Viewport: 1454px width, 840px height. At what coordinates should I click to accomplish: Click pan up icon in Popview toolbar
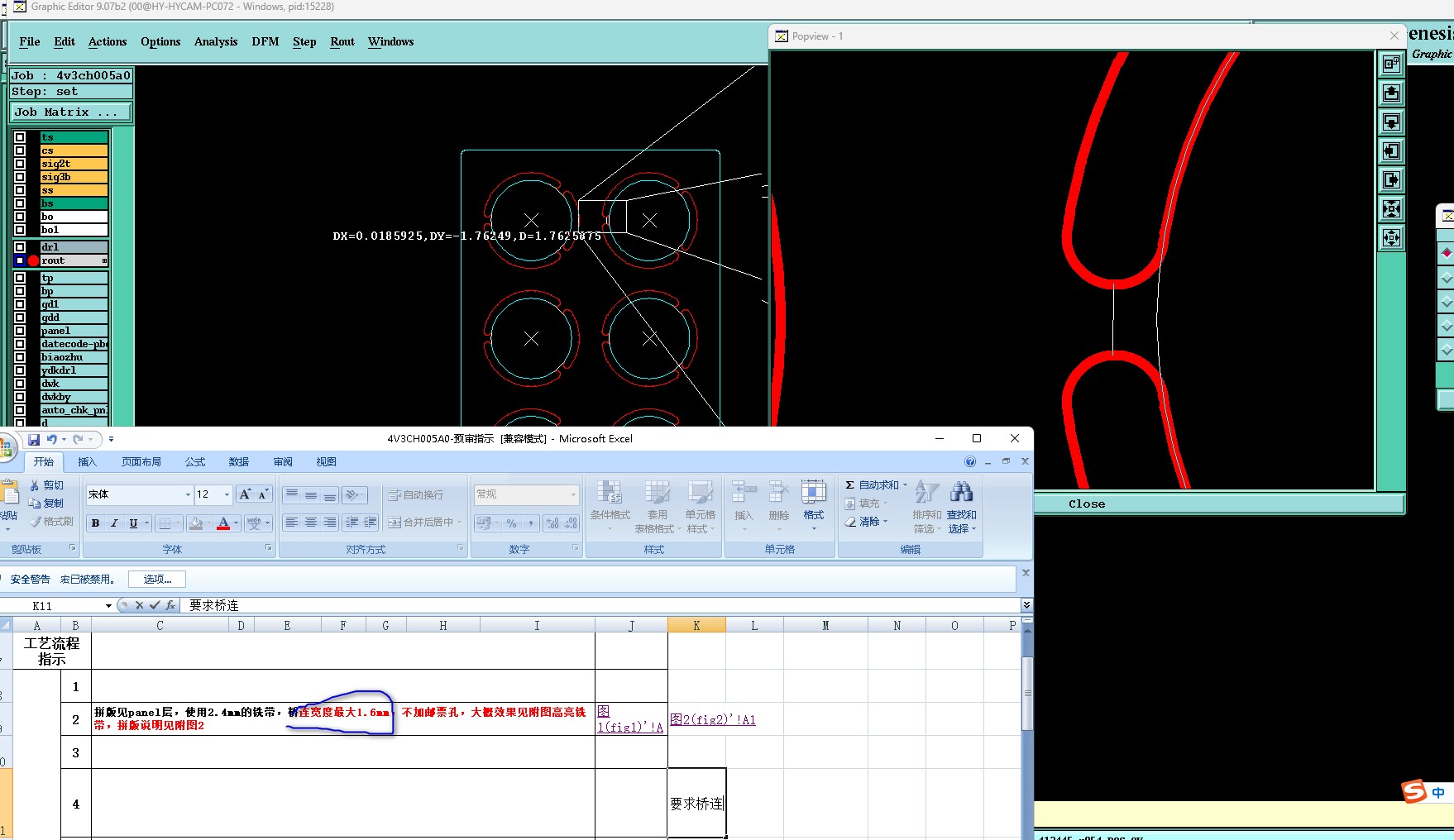pos(1392,93)
